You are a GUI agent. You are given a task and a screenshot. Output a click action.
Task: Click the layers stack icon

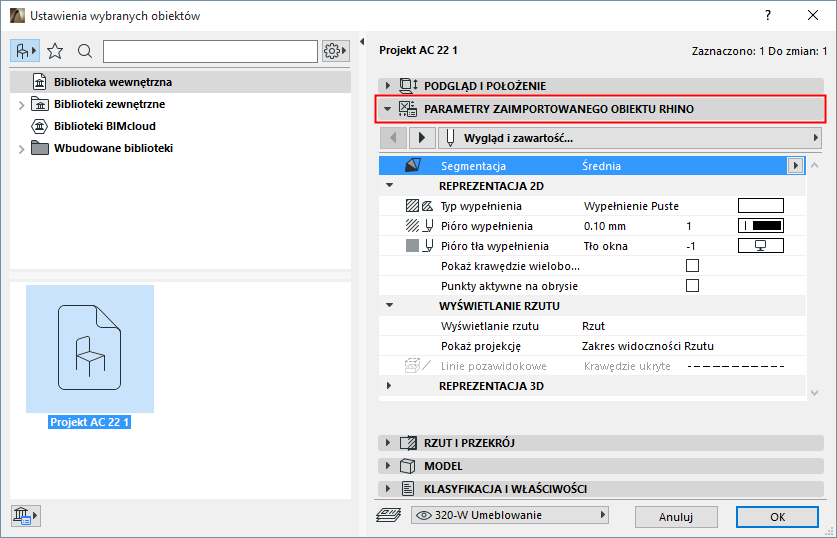point(389,515)
